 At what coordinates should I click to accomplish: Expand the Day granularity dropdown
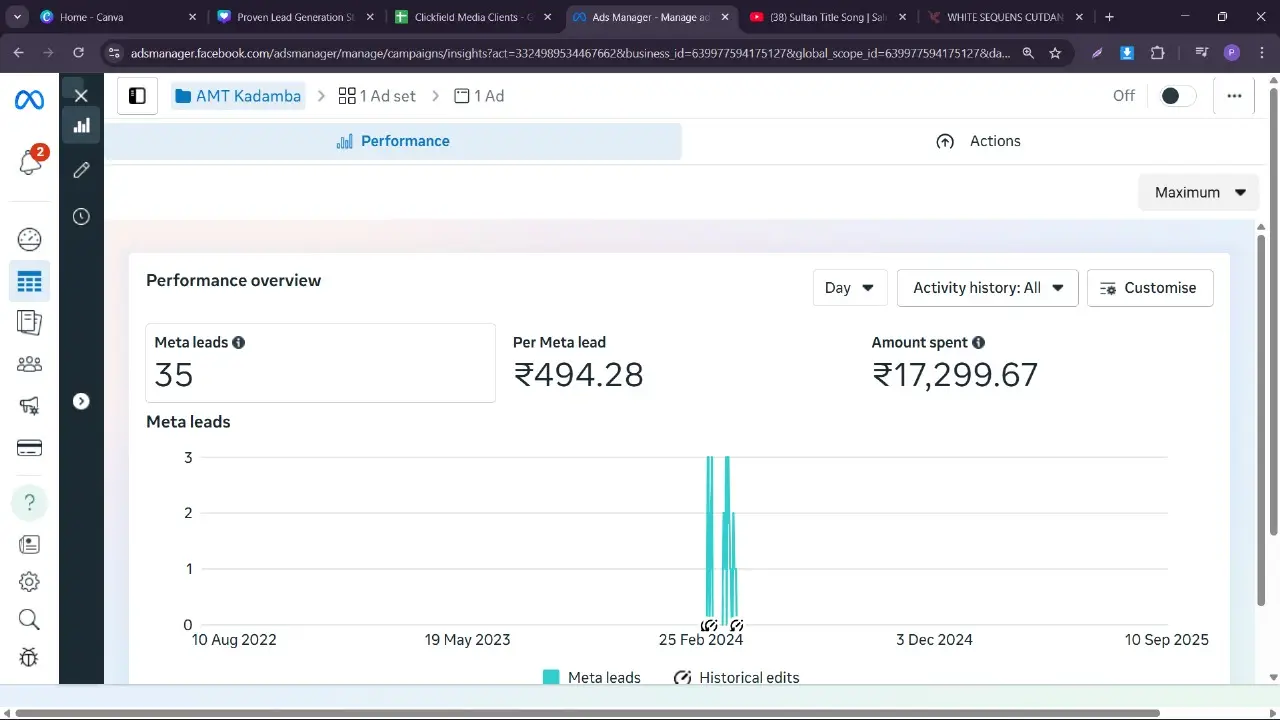click(x=849, y=288)
